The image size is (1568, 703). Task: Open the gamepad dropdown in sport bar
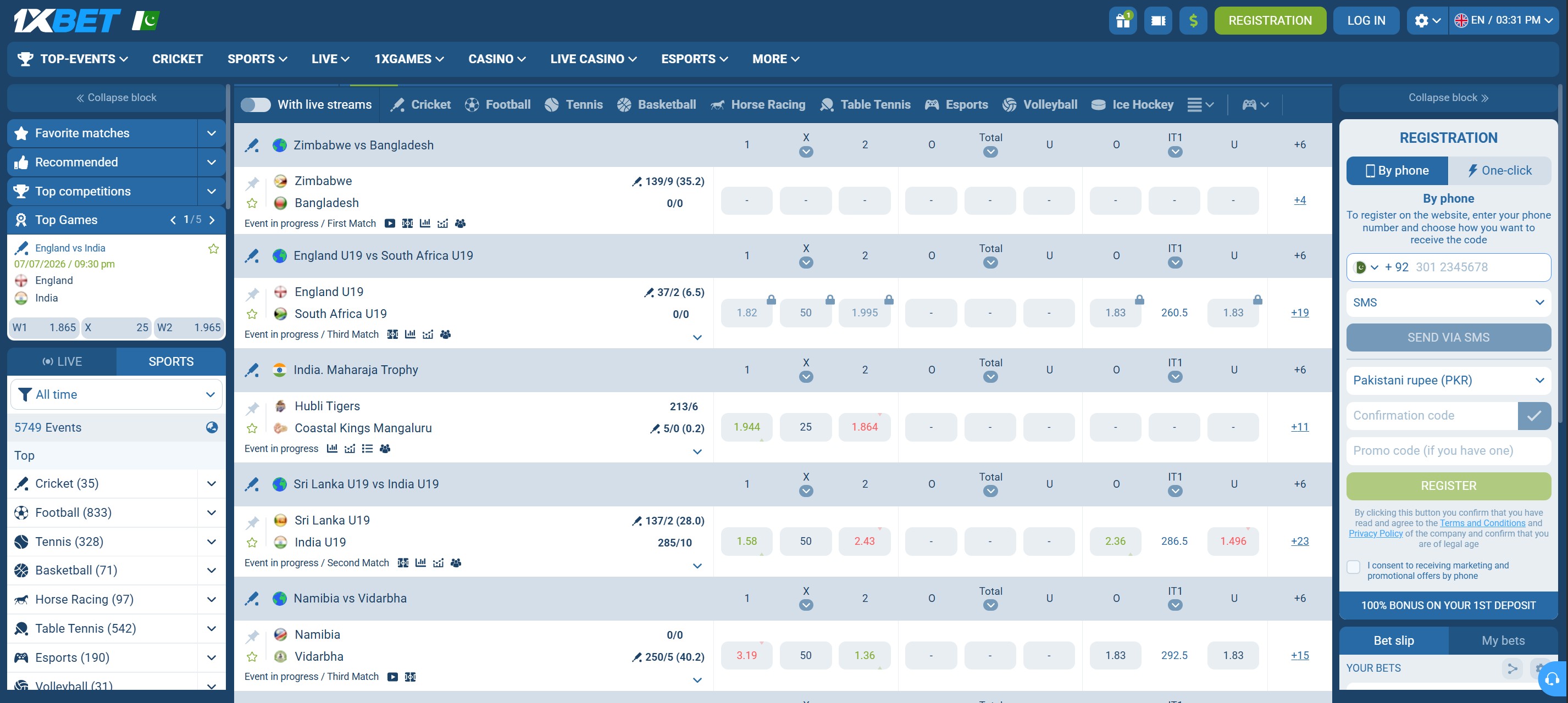1255,104
